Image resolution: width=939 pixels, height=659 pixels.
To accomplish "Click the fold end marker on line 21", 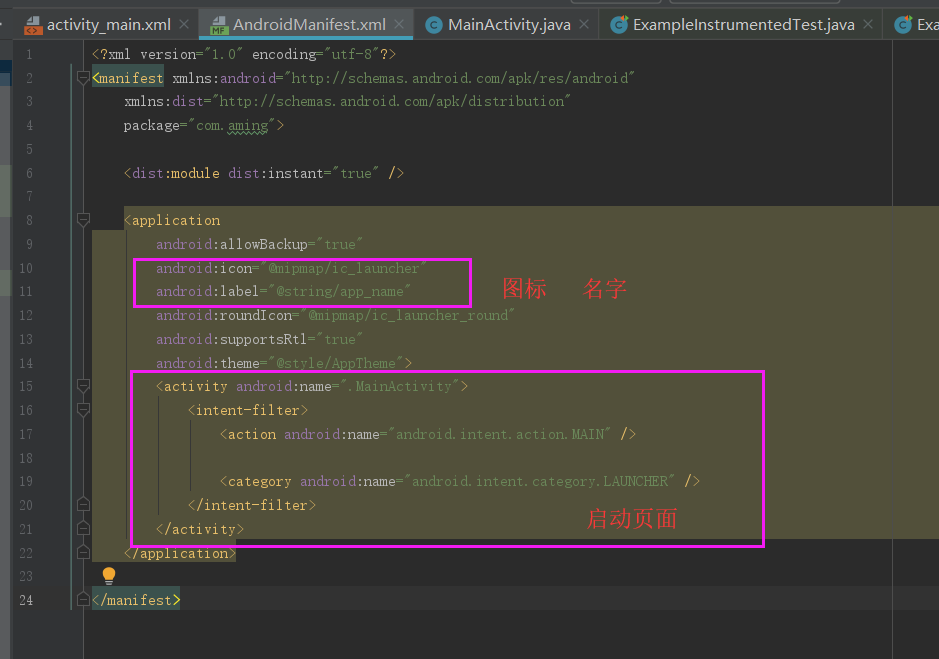I will pyautogui.click(x=83, y=528).
